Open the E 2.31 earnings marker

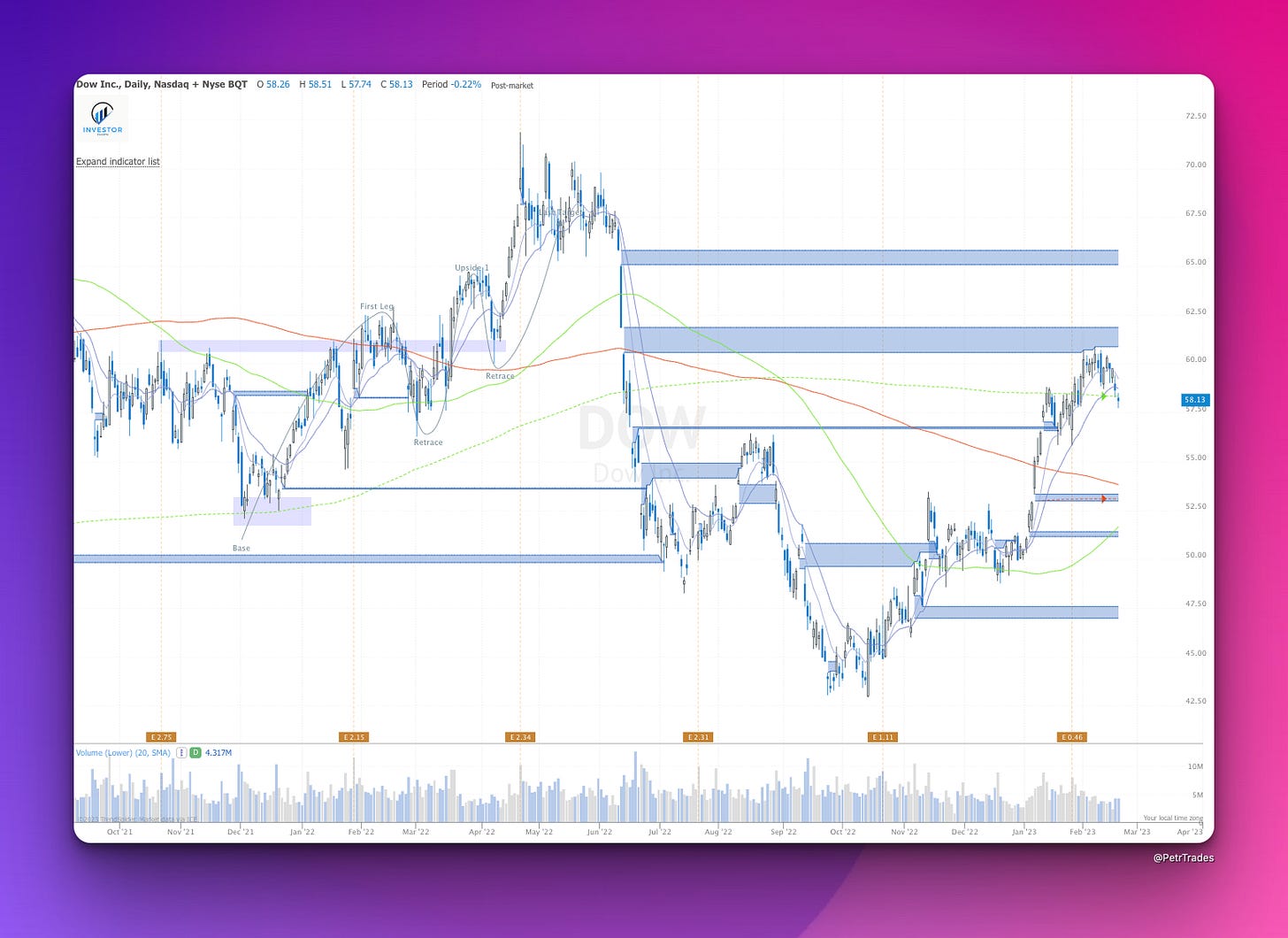[x=698, y=737]
